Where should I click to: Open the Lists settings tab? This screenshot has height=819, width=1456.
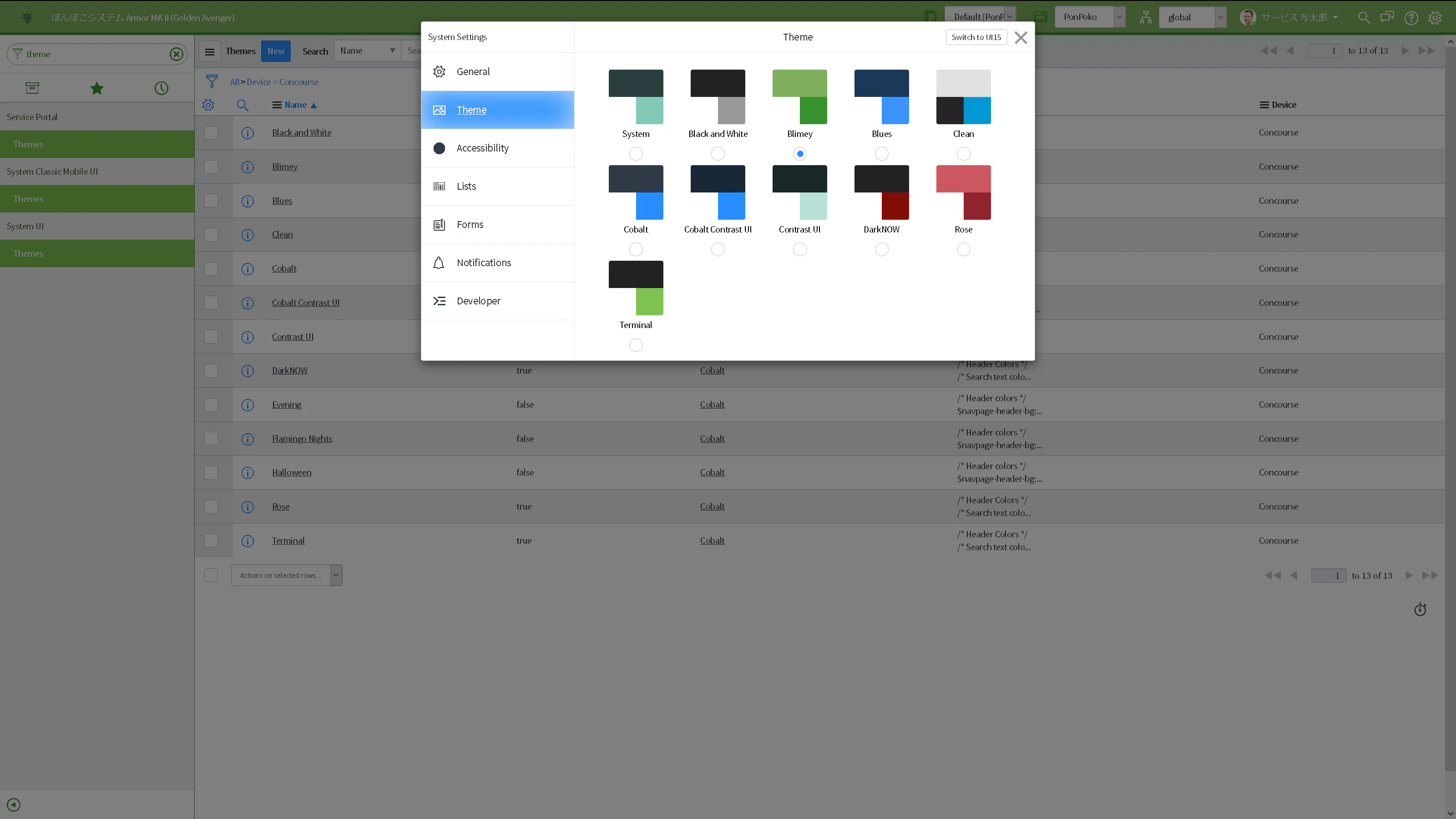coord(497,187)
